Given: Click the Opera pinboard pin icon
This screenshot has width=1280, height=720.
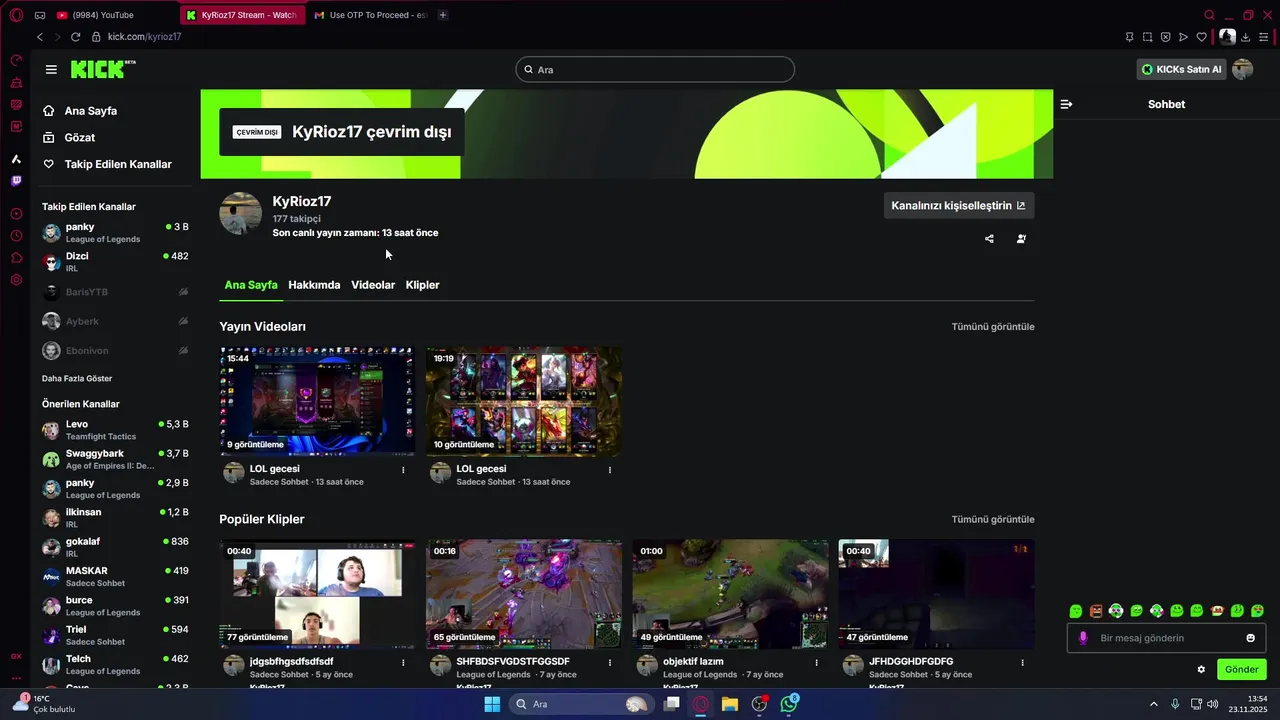Looking at the screenshot, I should click(1129, 37).
